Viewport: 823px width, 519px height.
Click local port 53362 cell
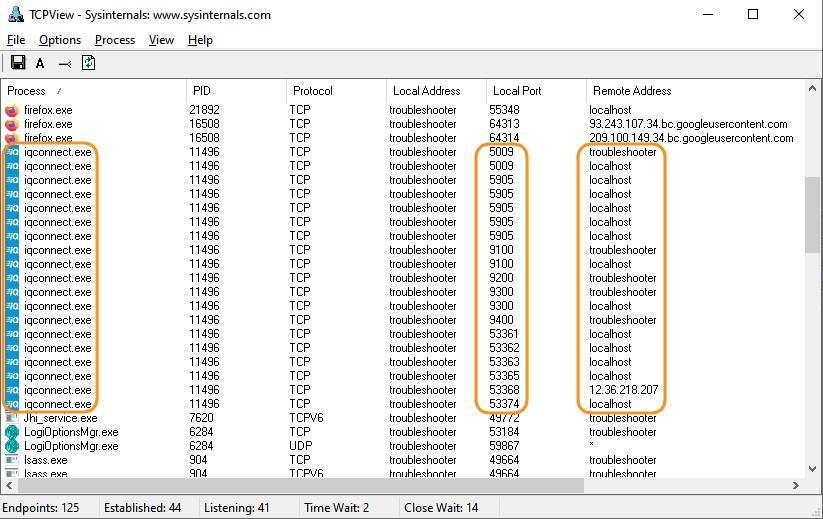pos(504,348)
